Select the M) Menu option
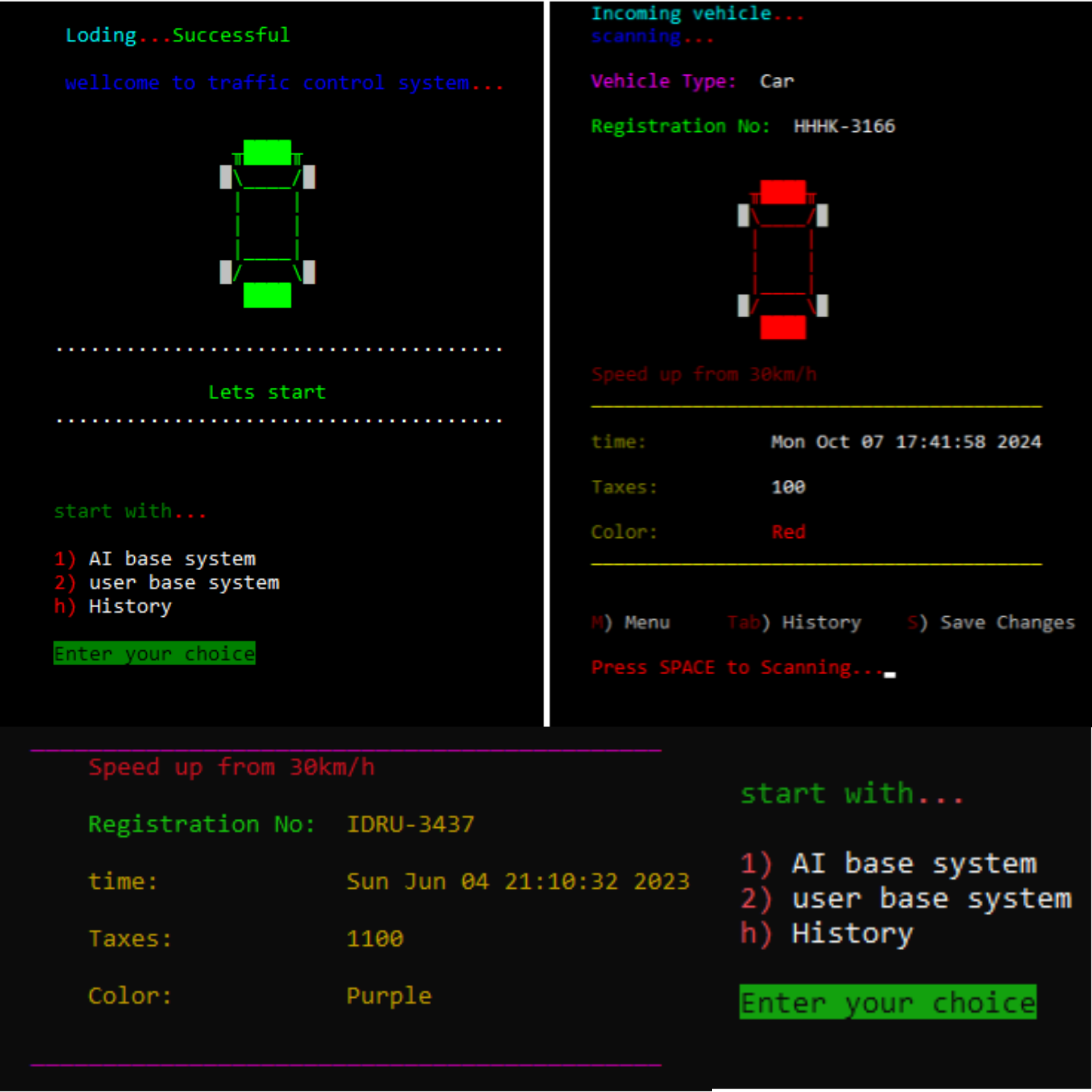1092x1092 pixels. click(631, 623)
